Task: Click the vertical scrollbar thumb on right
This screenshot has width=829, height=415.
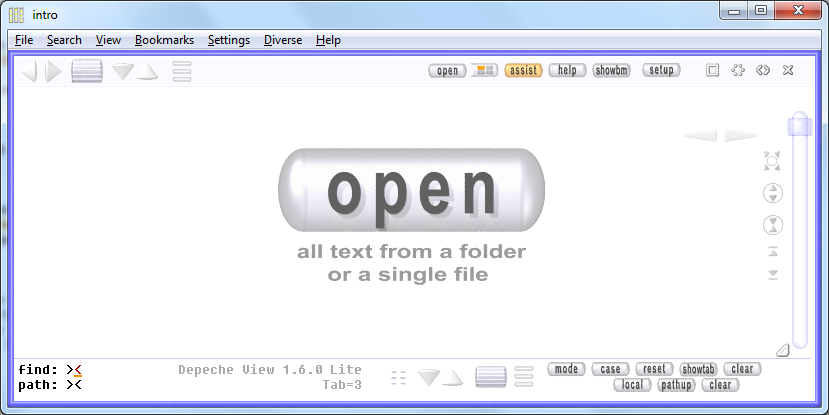Action: click(798, 126)
